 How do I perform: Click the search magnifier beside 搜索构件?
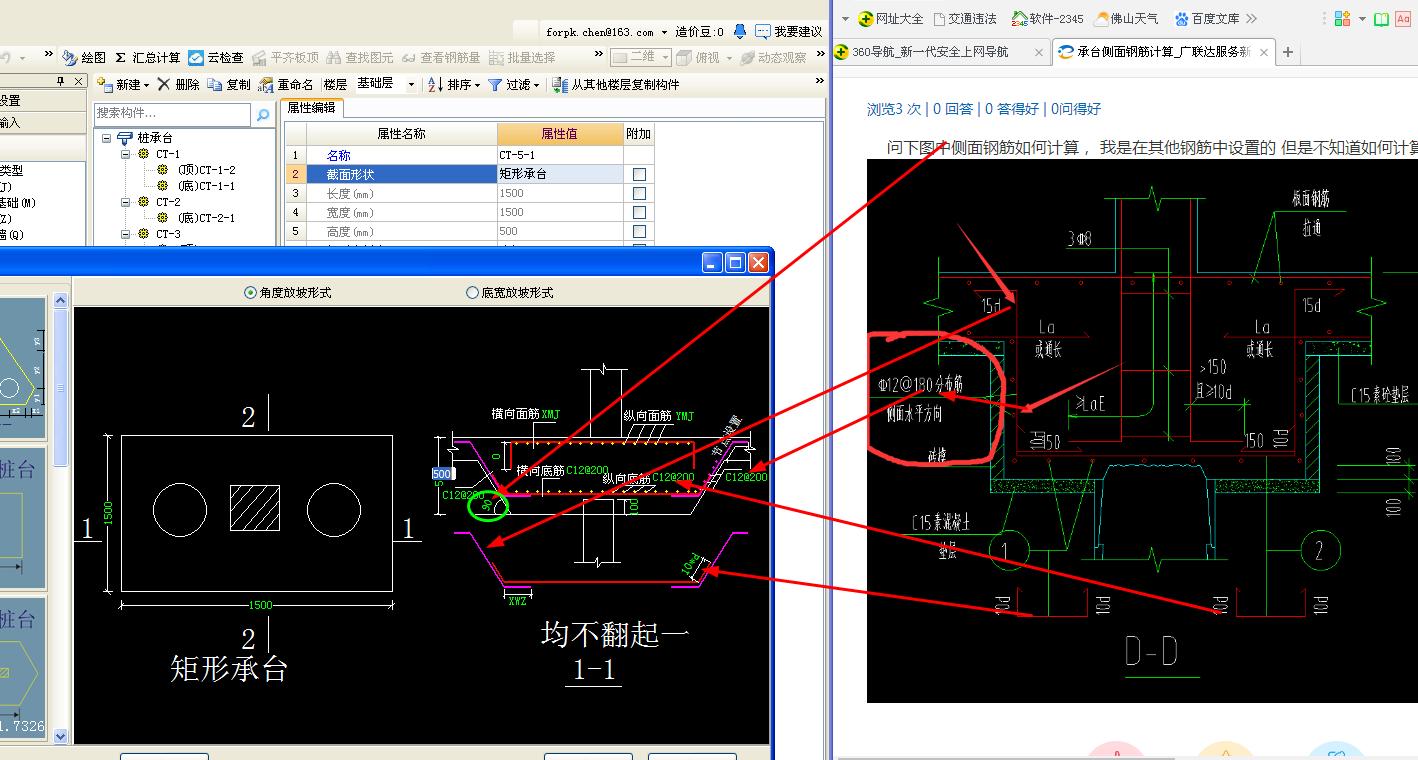click(x=263, y=115)
